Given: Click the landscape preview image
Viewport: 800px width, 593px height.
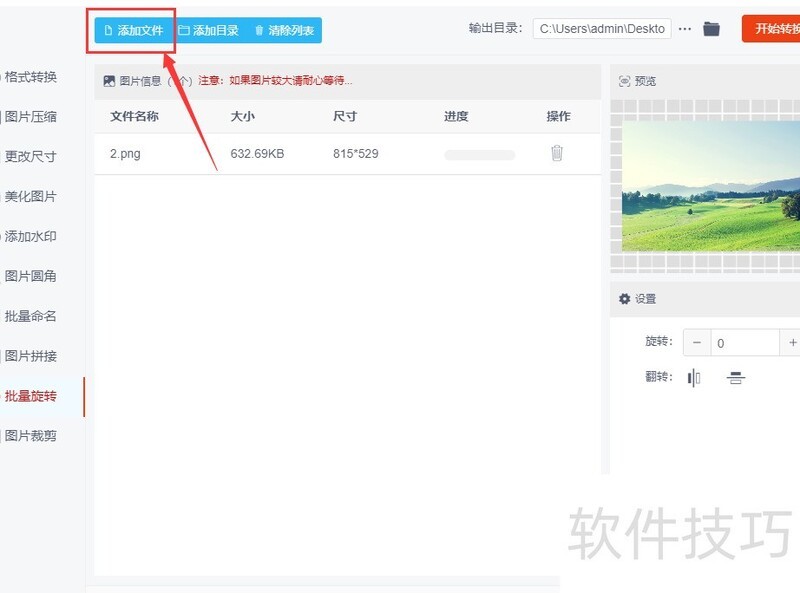Looking at the screenshot, I should pos(711,186).
